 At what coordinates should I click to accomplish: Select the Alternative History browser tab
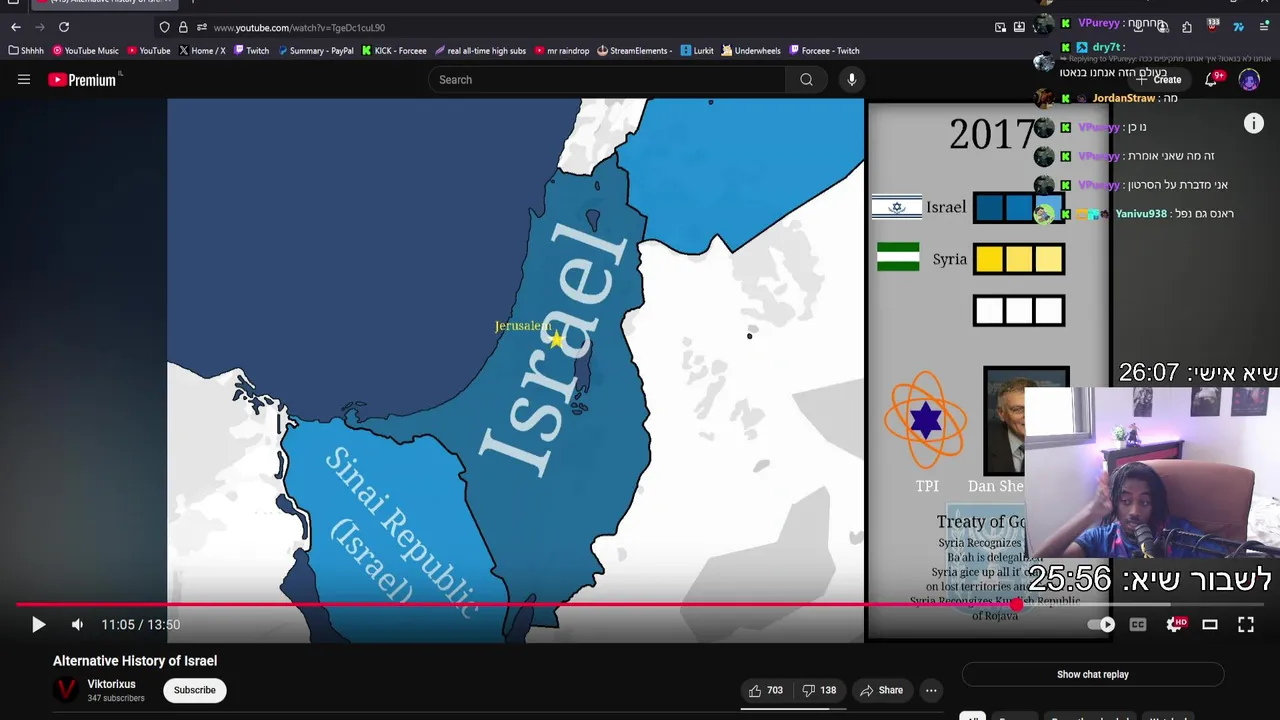click(104, 3)
